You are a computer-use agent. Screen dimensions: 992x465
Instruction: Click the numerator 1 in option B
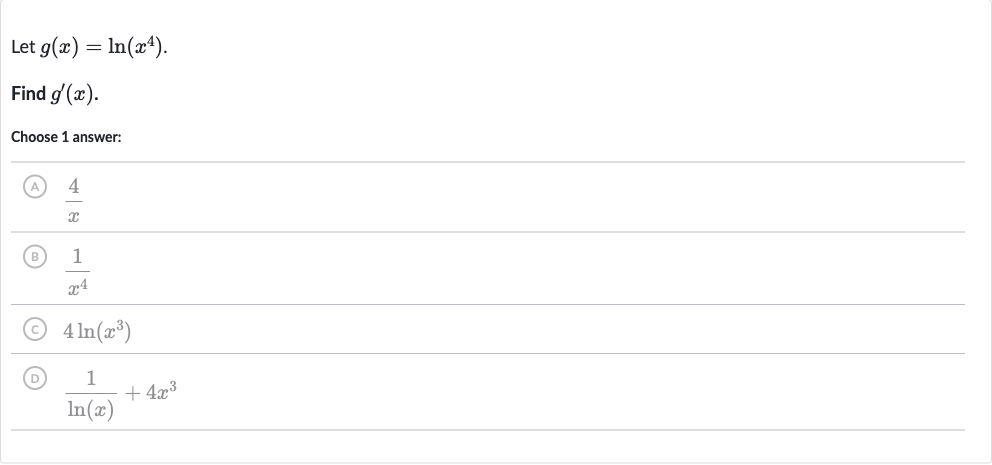(x=77, y=256)
